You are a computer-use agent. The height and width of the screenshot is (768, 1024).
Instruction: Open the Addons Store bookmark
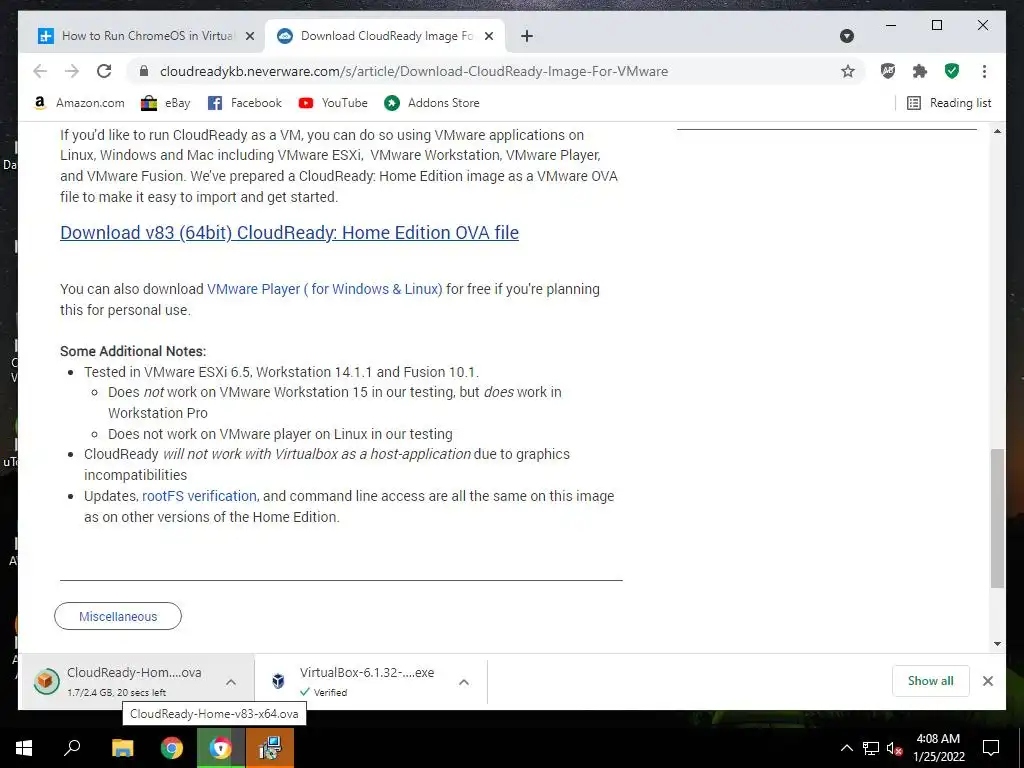432,103
